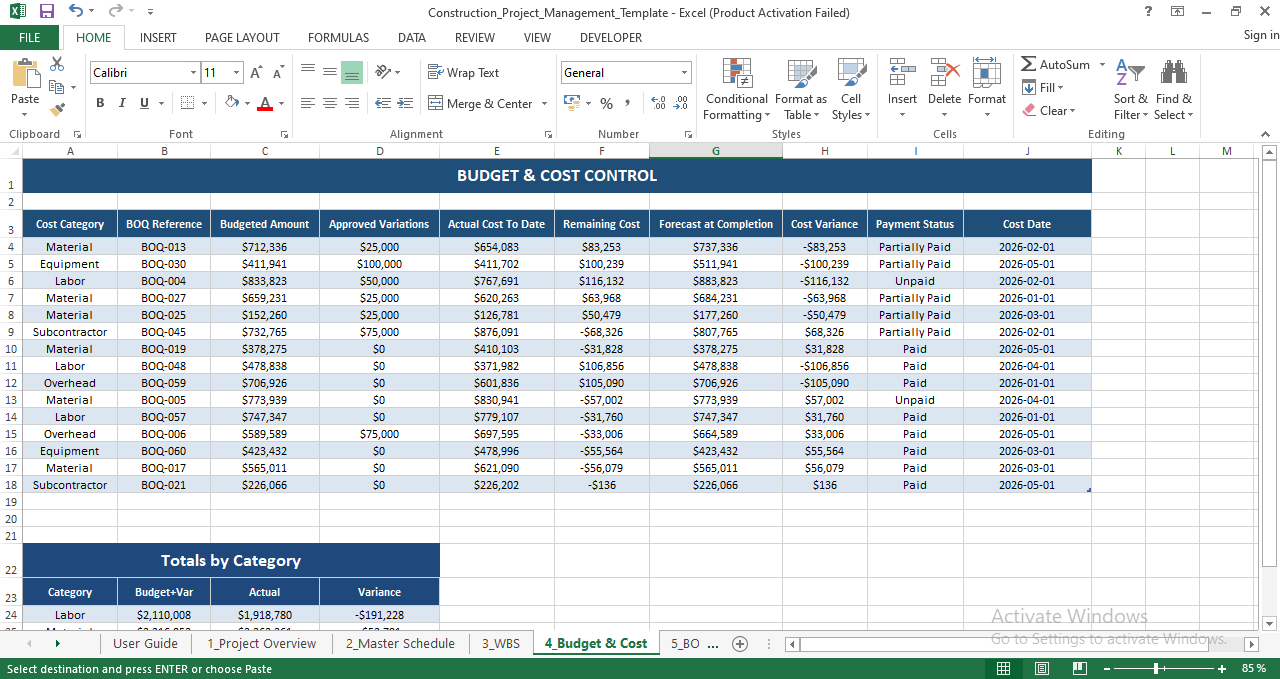Open the font size dropdown
Viewport: 1280px width, 679px height.
pyautogui.click(x=236, y=72)
